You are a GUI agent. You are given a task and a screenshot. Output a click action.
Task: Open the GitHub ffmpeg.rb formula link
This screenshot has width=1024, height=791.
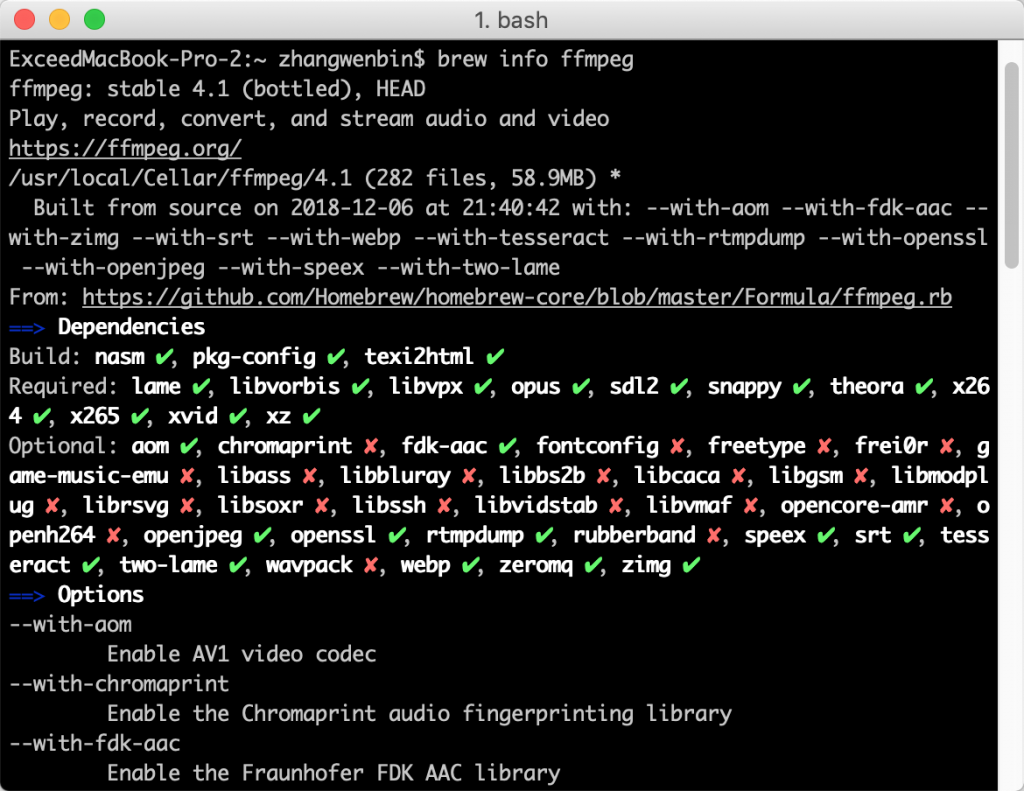coord(517,297)
